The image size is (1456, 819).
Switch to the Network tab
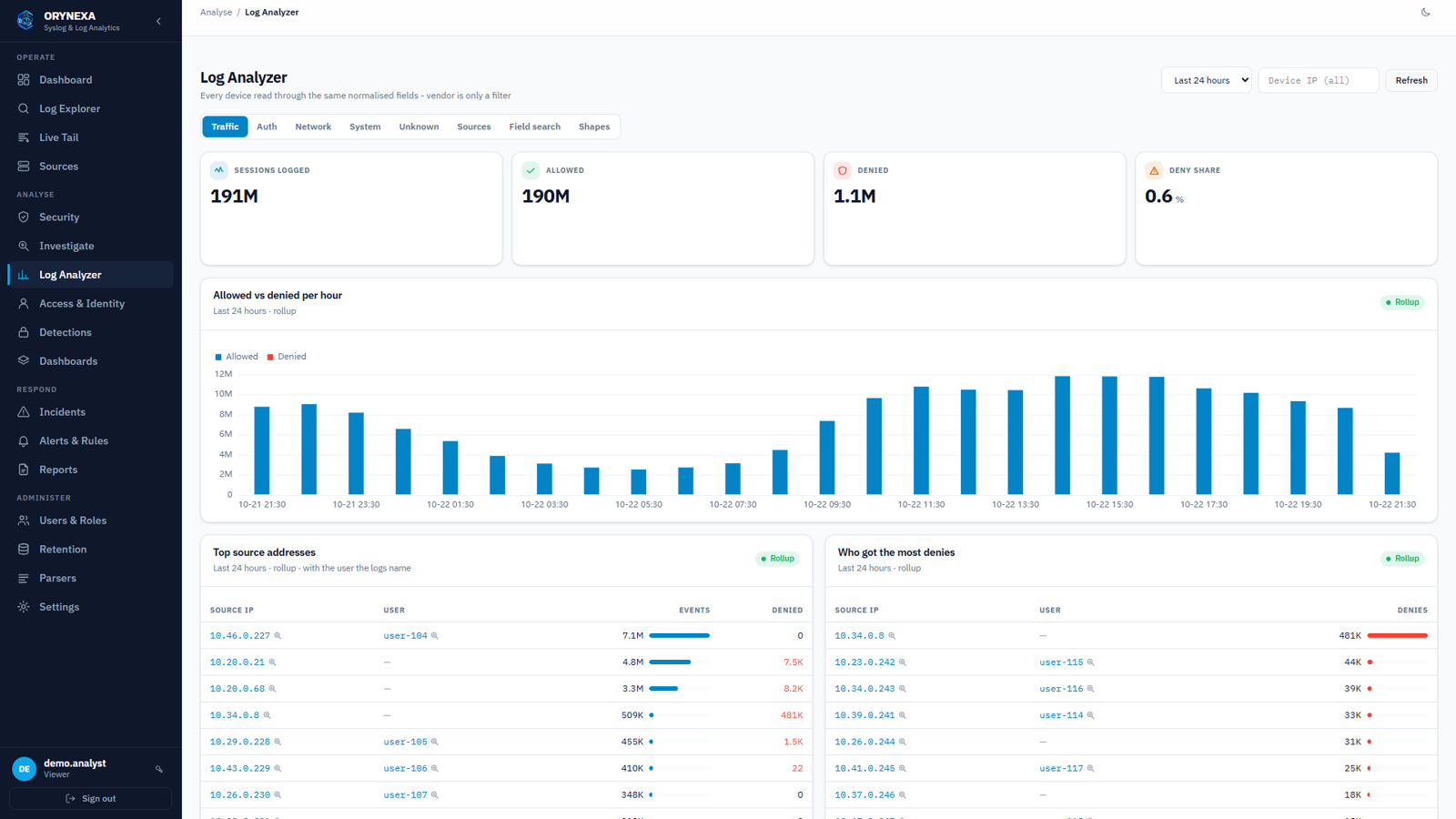(313, 126)
